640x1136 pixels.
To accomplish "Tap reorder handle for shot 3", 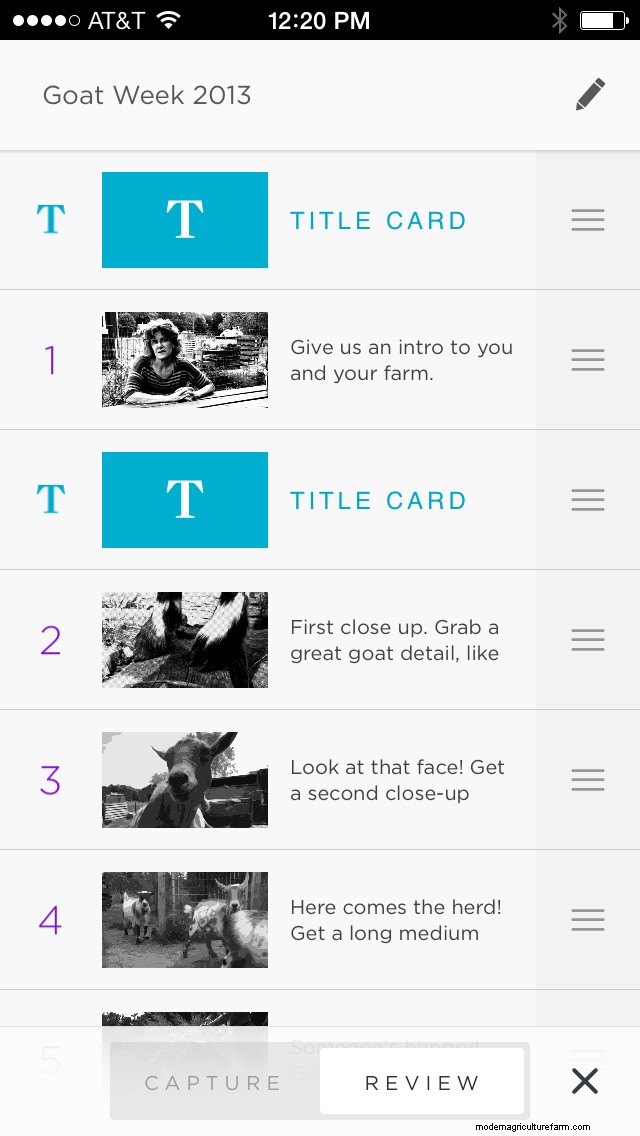I will 588,780.
